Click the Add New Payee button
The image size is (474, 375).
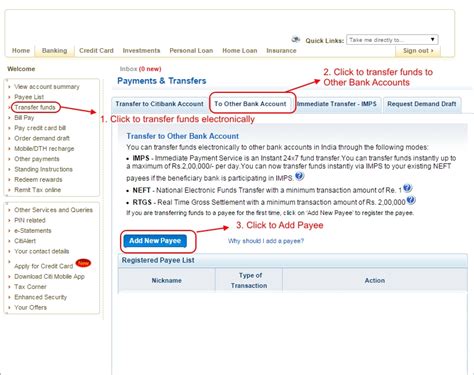pos(155,241)
